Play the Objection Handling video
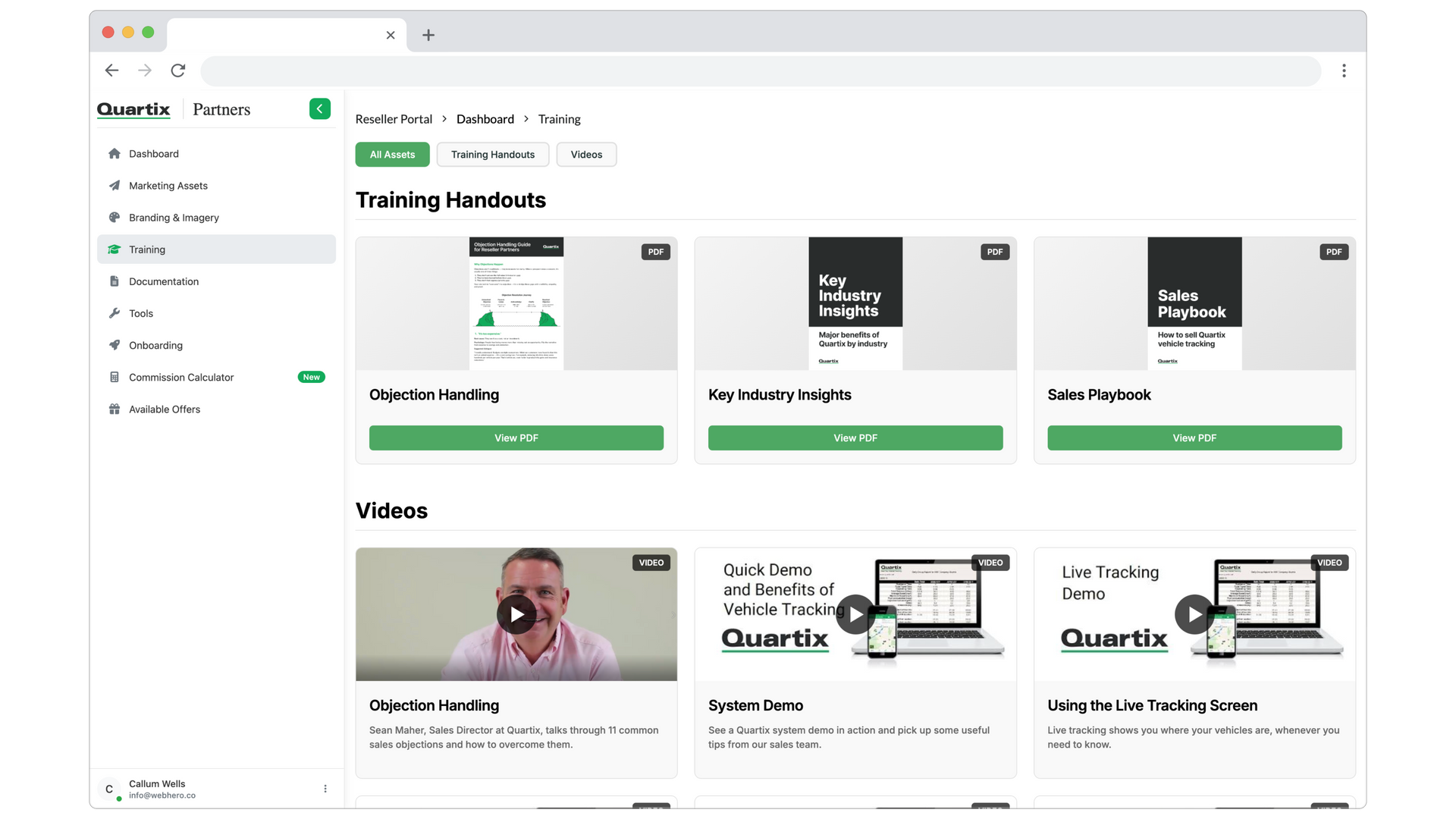The width and height of the screenshot is (1456, 819). coord(516,614)
